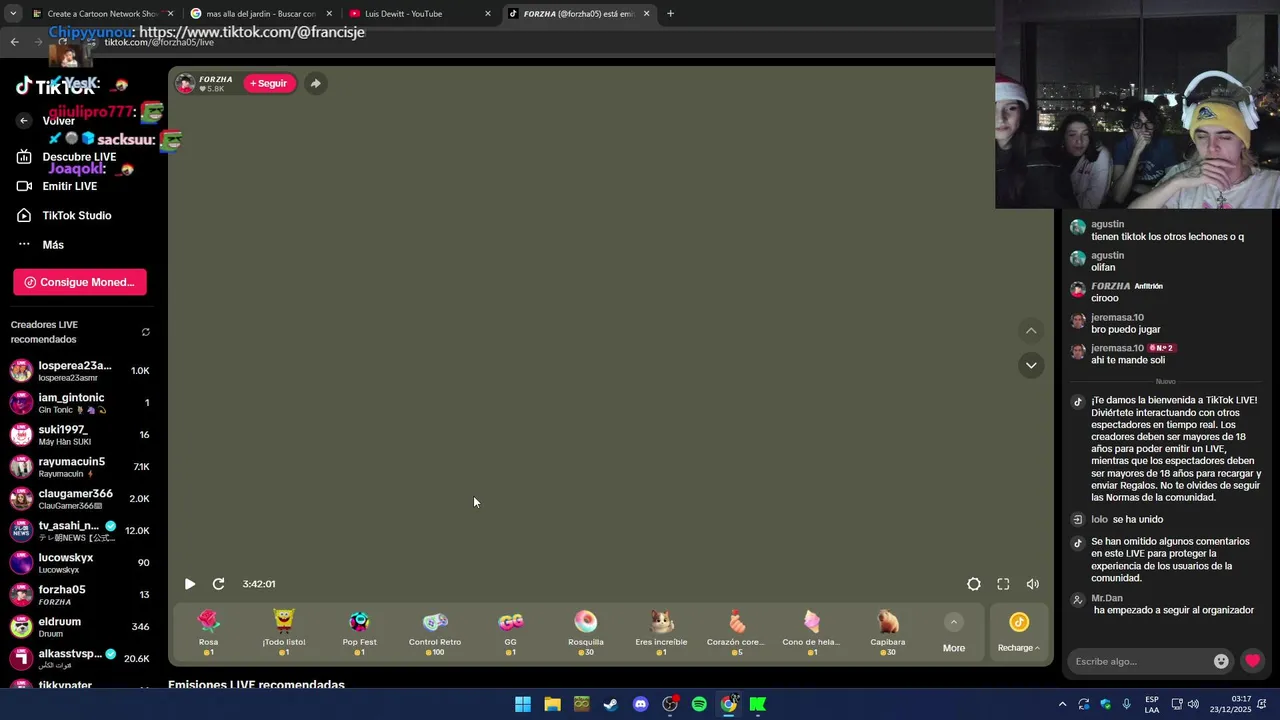Send the Control Retro gift
Viewport: 1280px width, 720px height.
pyautogui.click(x=435, y=632)
